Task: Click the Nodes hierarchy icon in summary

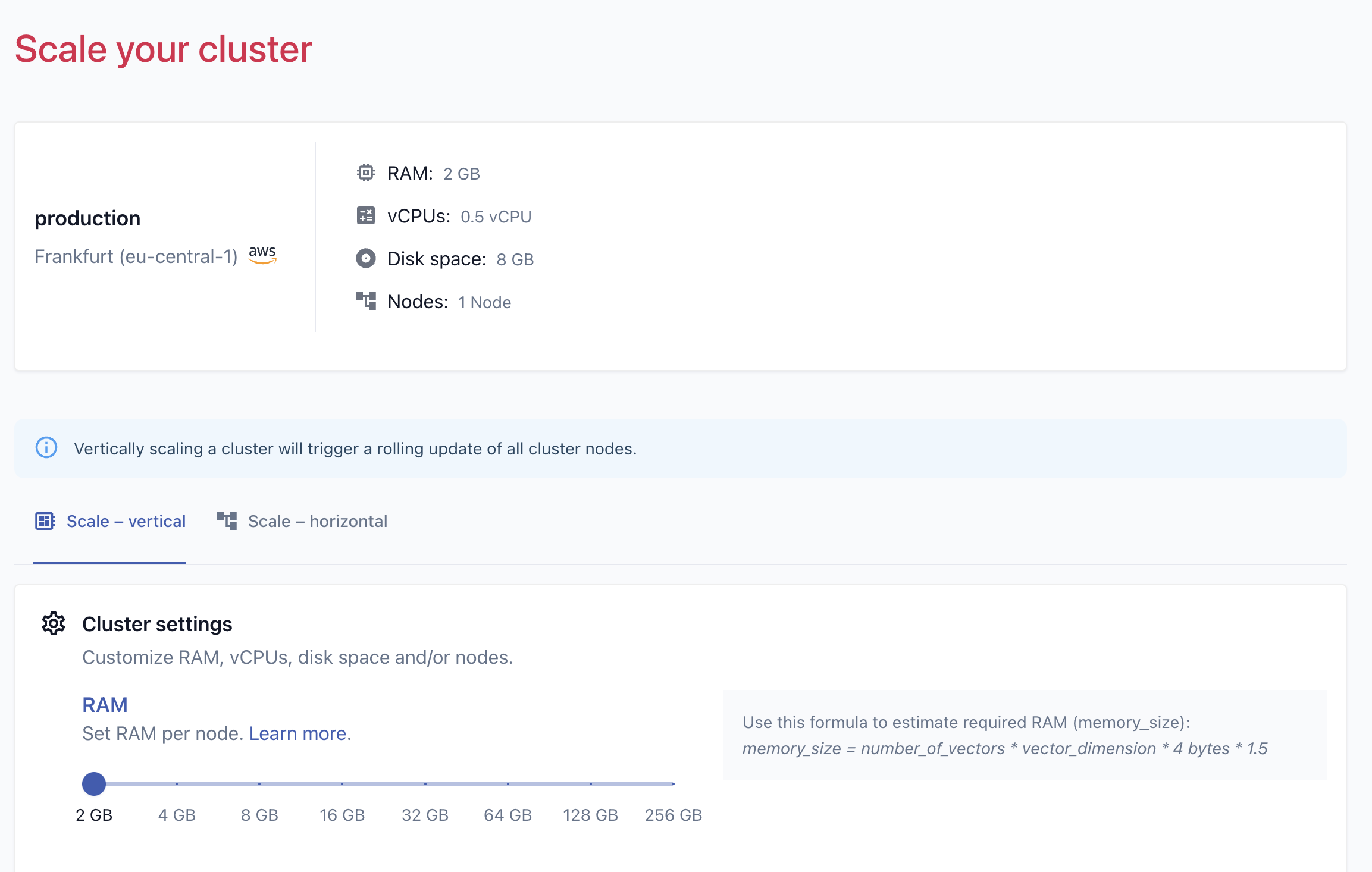Action: point(365,301)
